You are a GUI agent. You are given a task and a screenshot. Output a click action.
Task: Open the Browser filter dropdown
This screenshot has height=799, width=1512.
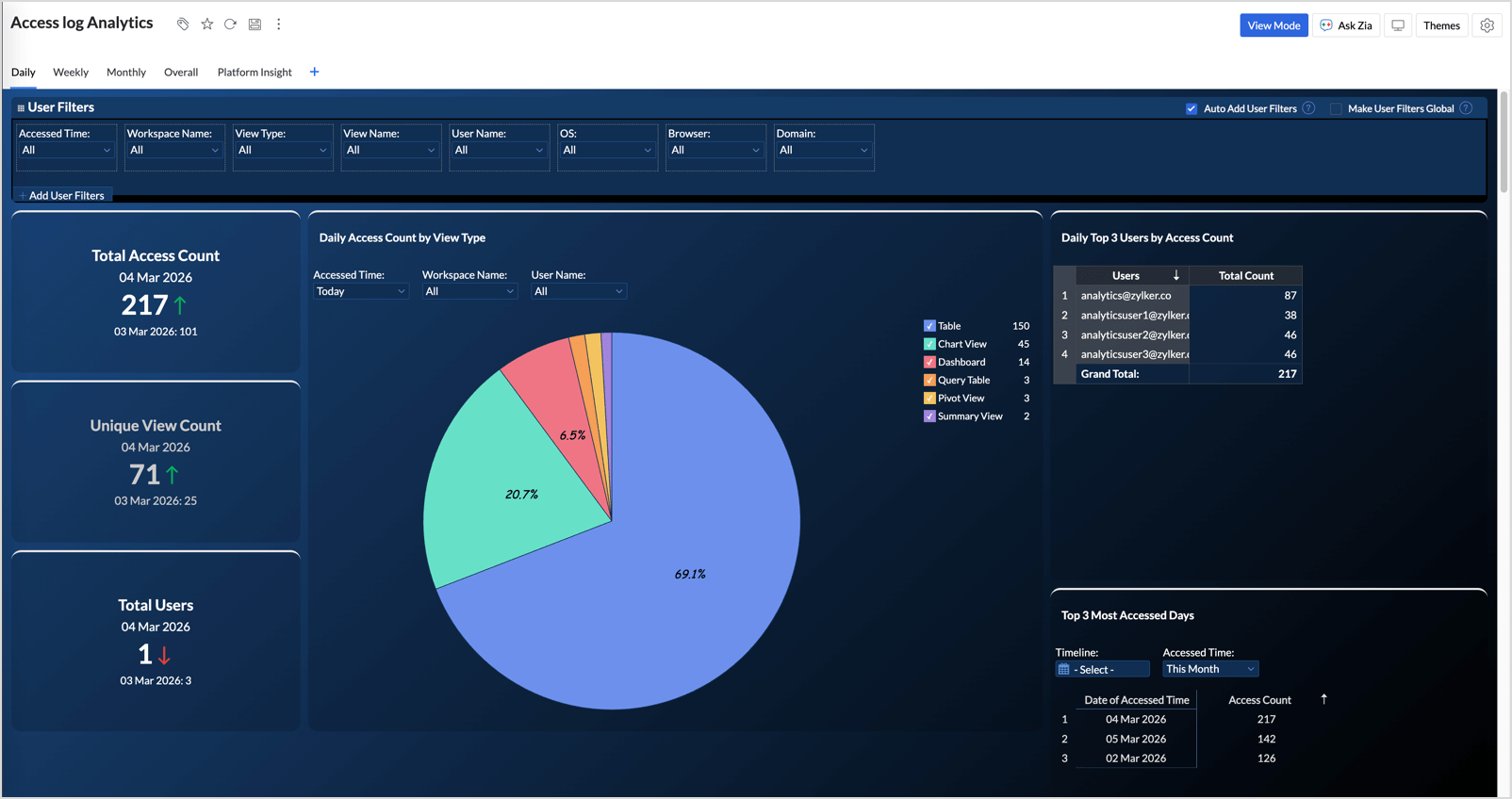tap(715, 150)
